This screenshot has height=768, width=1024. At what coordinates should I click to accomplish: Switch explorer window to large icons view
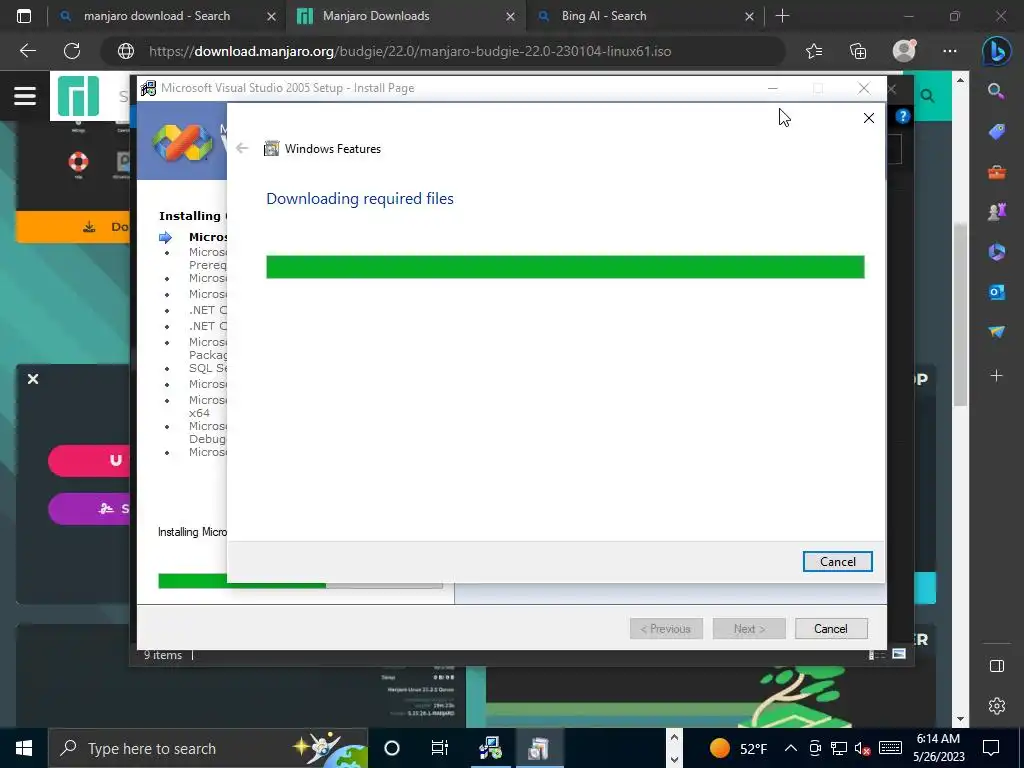pyautogui.click(x=899, y=654)
